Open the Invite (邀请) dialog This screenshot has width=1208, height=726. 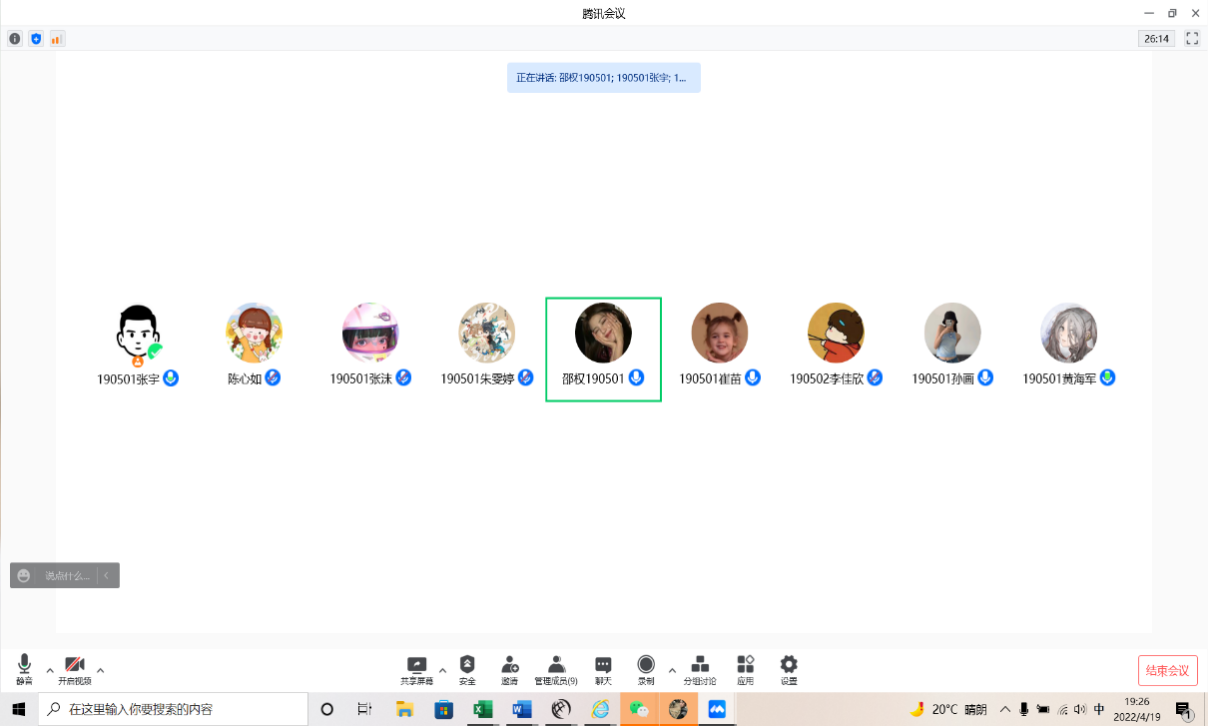[510, 669]
